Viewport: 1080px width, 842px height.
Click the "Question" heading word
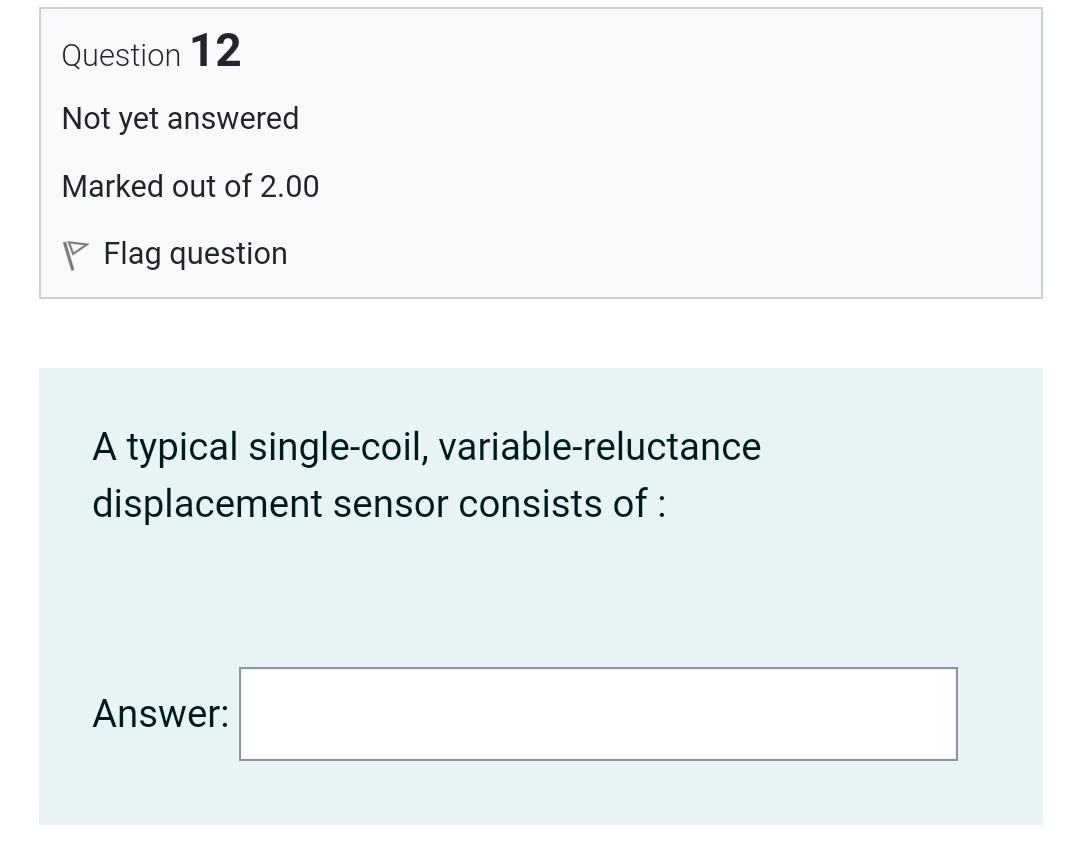[x=121, y=55]
